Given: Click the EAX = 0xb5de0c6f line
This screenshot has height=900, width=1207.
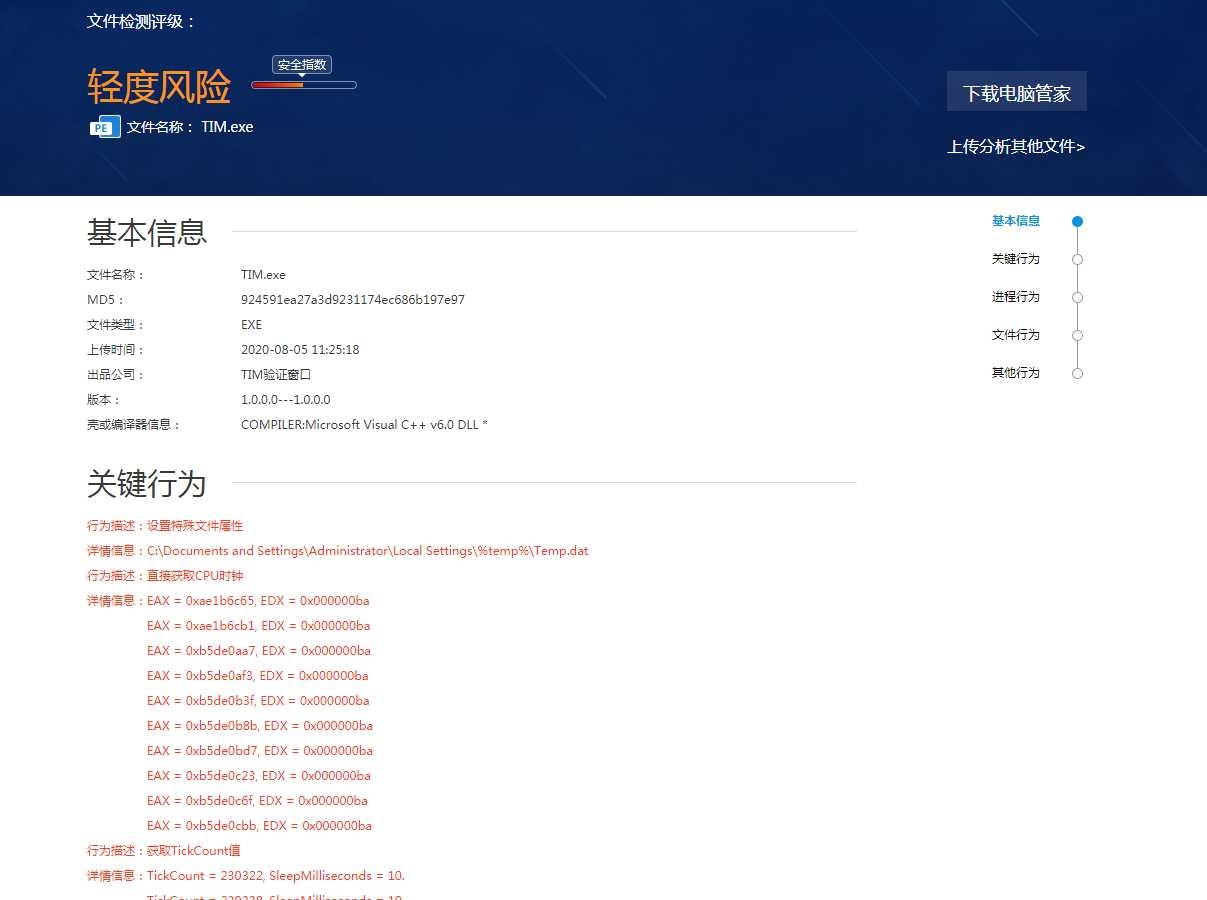Looking at the screenshot, I should pos(257,801).
